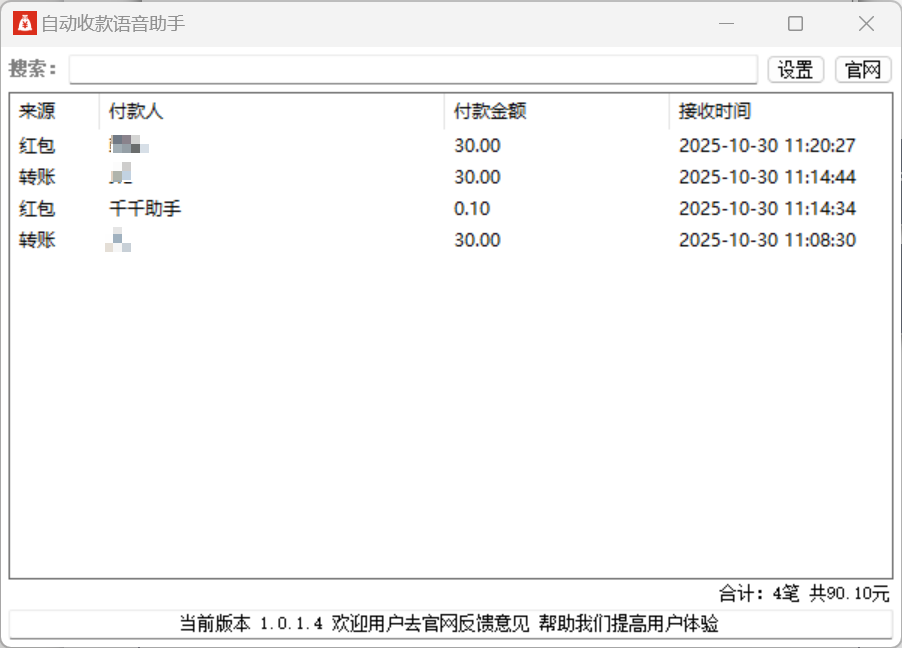Click the 合计 4笔 共90.10元 total summary
The width and height of the screenshot is (902, 648).
click(x=804, y=593)
